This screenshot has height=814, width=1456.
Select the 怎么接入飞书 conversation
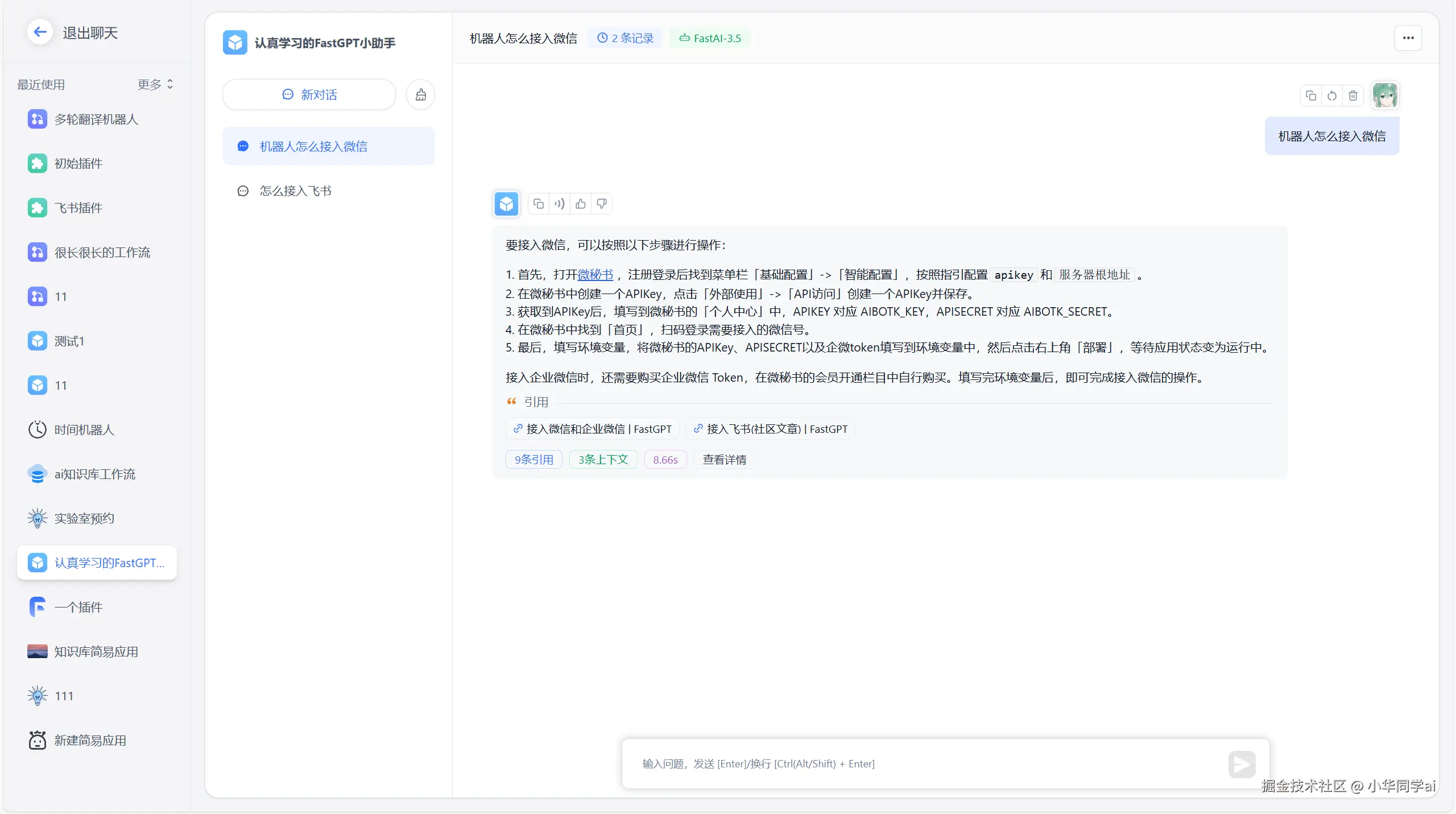[295, 191]
